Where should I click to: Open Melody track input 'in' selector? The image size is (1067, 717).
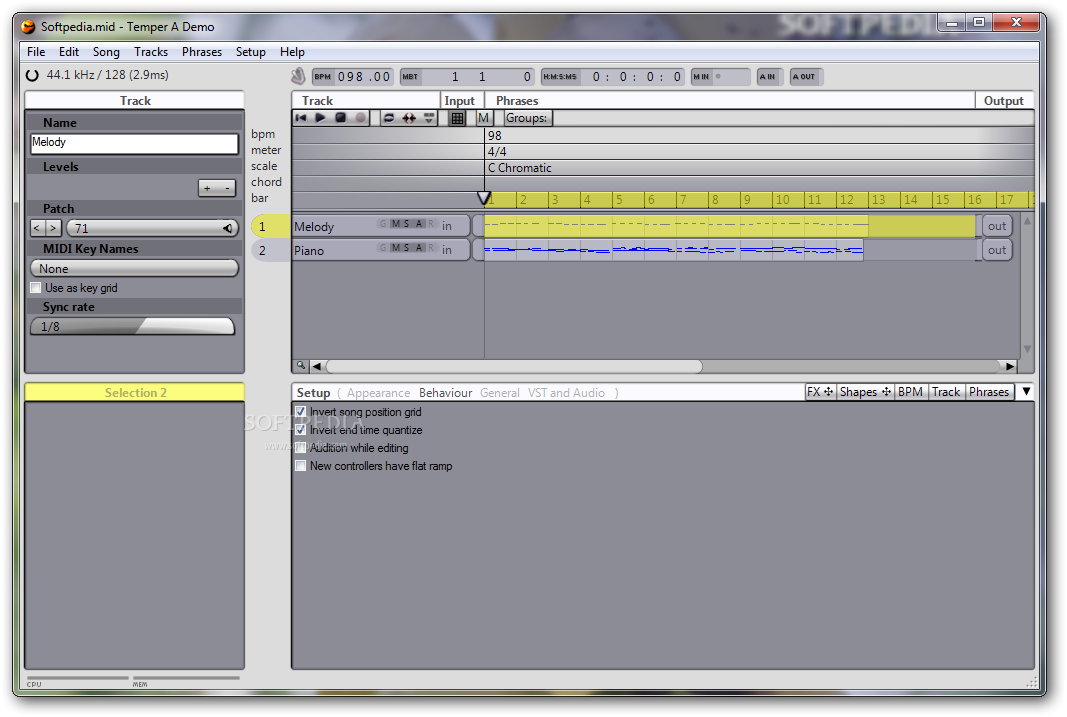(x=446, y=226)
